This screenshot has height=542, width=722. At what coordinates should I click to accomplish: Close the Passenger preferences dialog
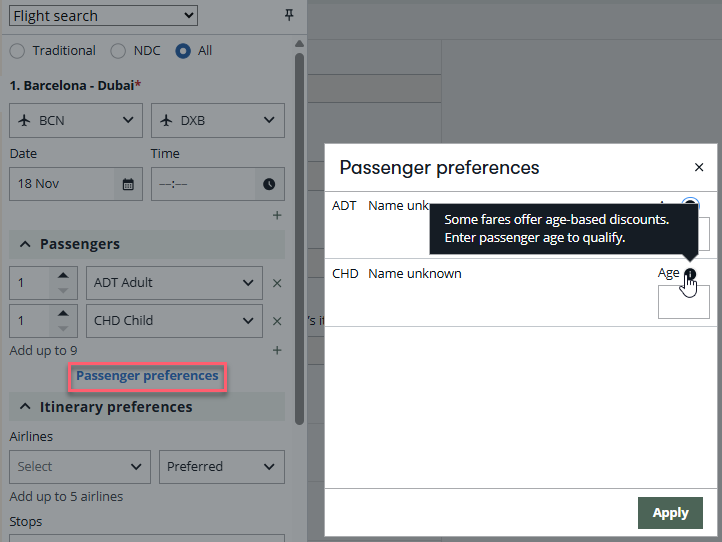[699, 168]
